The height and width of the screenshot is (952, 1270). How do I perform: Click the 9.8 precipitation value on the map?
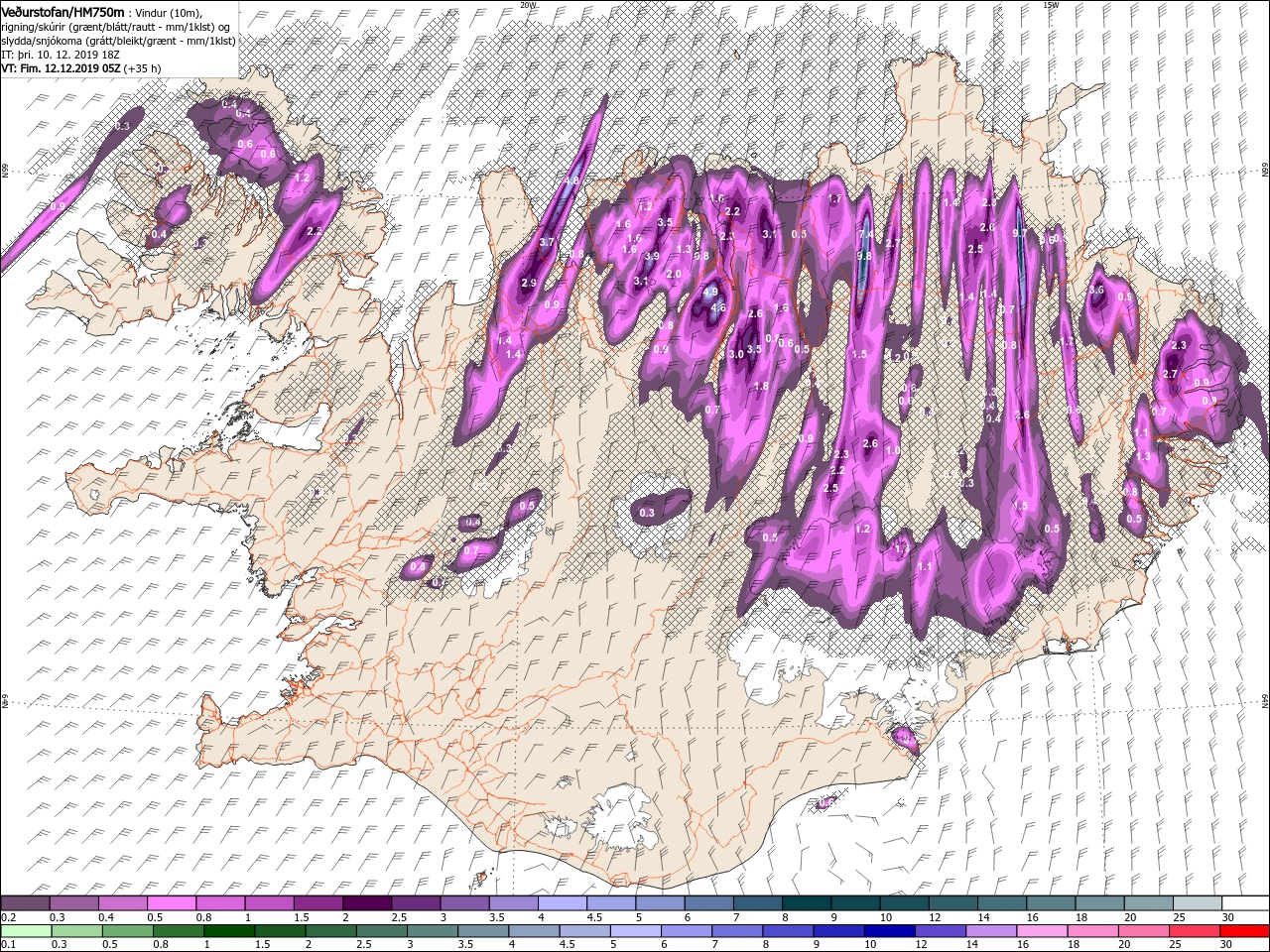tap(863, 256)
